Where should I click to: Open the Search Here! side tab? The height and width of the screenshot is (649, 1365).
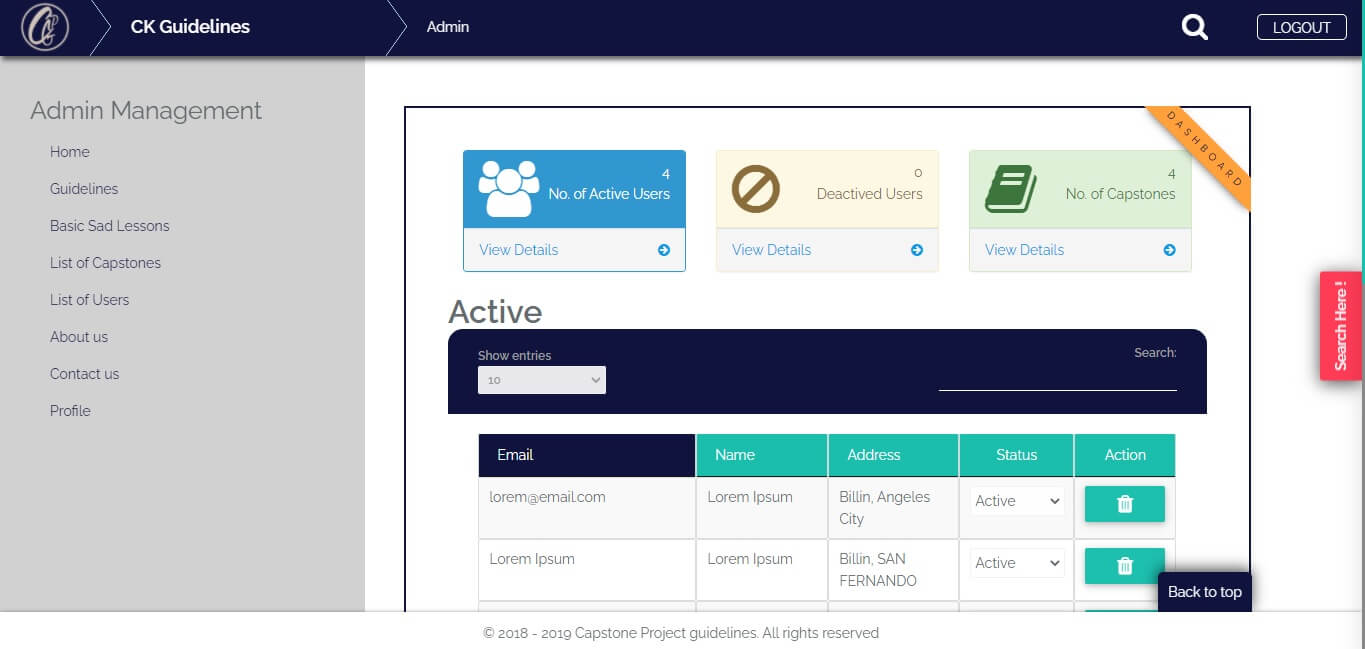click(x=1341, y=326)
